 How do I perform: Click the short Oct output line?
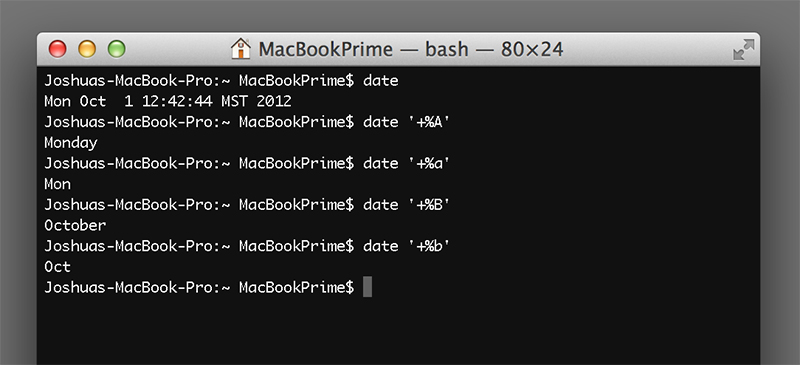coord(58,266)
